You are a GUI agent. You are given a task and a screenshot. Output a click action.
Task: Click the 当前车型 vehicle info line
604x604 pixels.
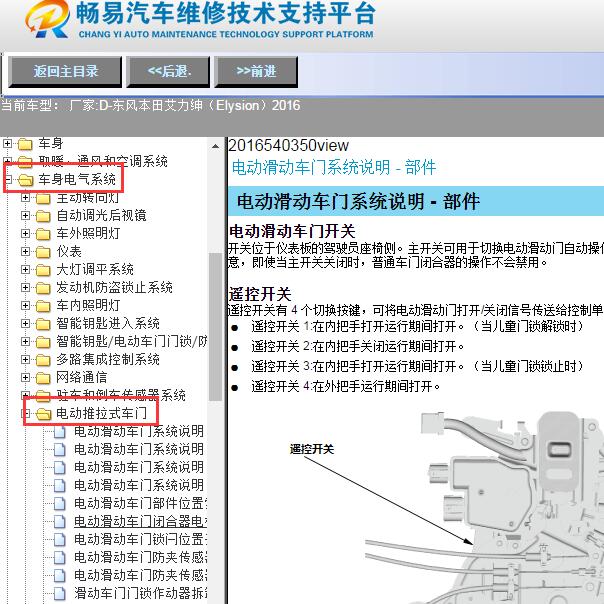tap(151, 106)
